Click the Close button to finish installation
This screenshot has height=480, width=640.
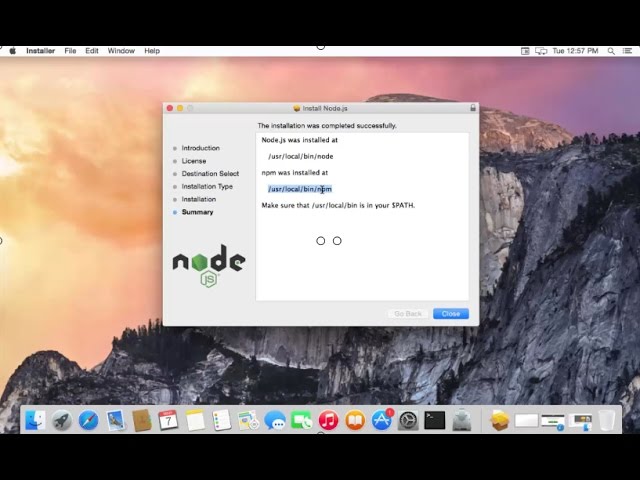click(x=451, y=313)
